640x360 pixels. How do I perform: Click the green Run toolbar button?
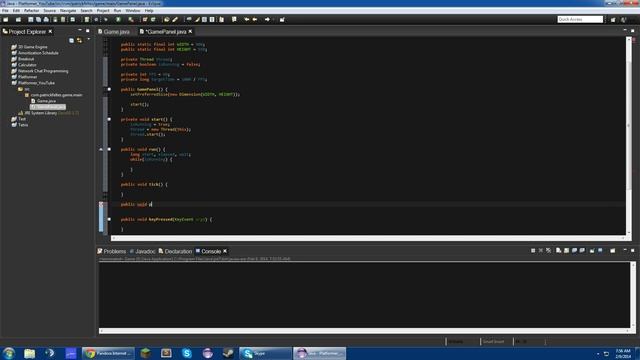point(118,20)
